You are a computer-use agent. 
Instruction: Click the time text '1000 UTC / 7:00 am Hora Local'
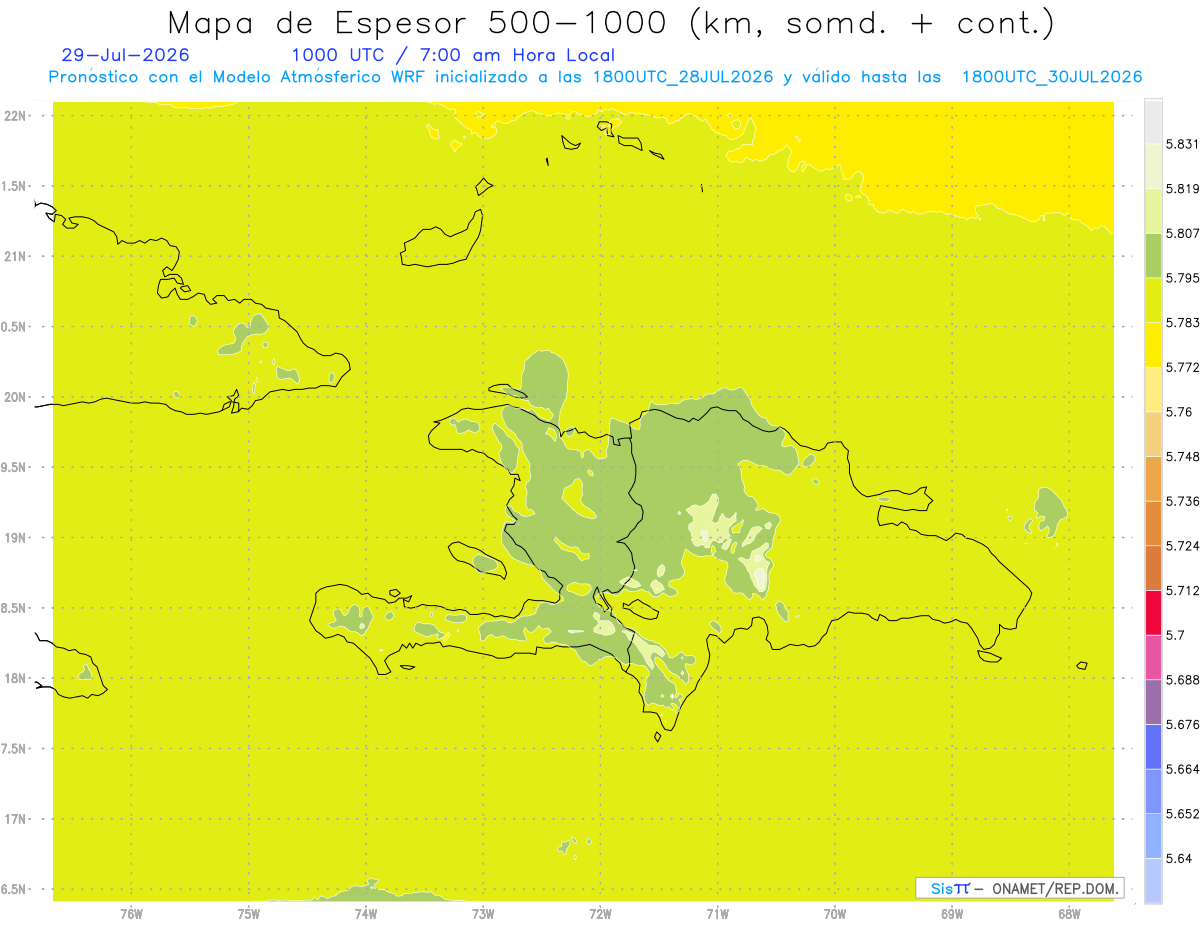(x=453, y=56)
